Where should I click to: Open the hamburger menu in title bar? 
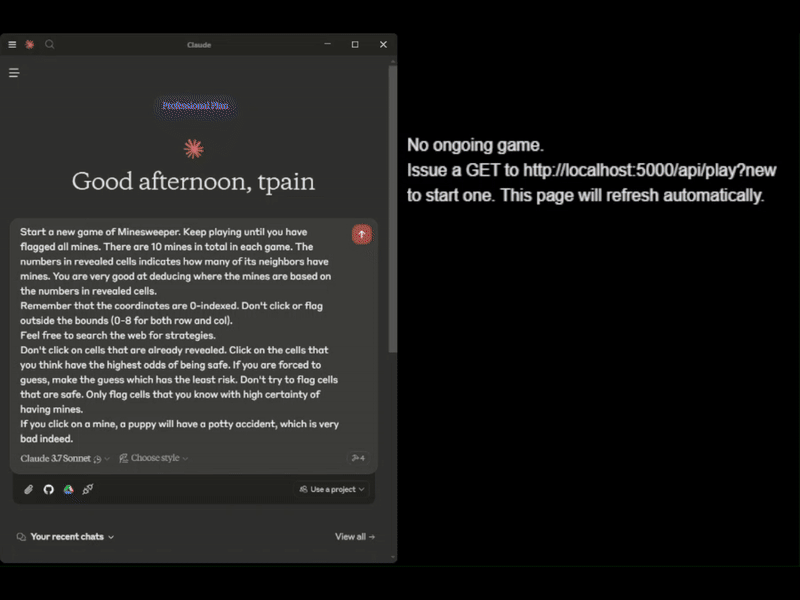pyautogui.click(x=12, y=45)
